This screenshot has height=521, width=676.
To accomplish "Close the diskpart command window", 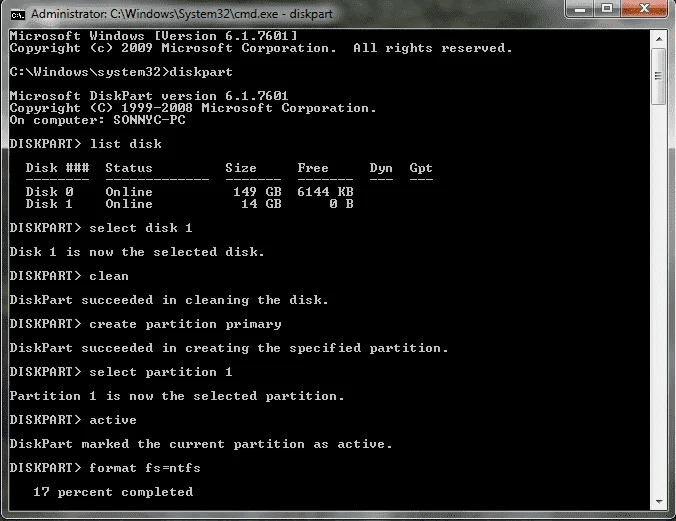I will (644, 9).
